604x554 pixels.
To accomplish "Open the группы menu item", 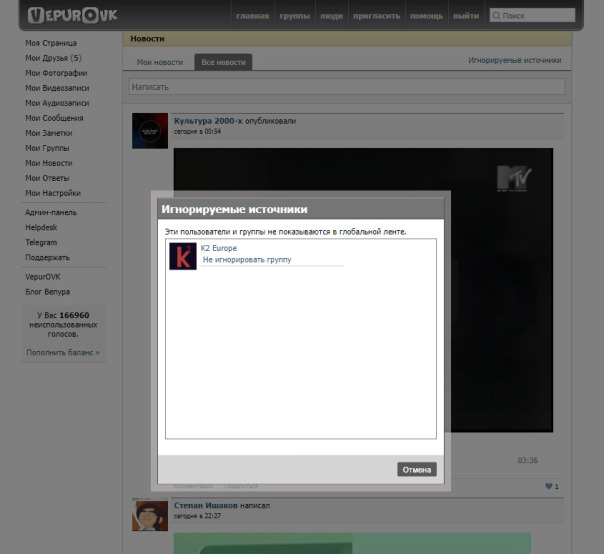I will coord(295,16).
